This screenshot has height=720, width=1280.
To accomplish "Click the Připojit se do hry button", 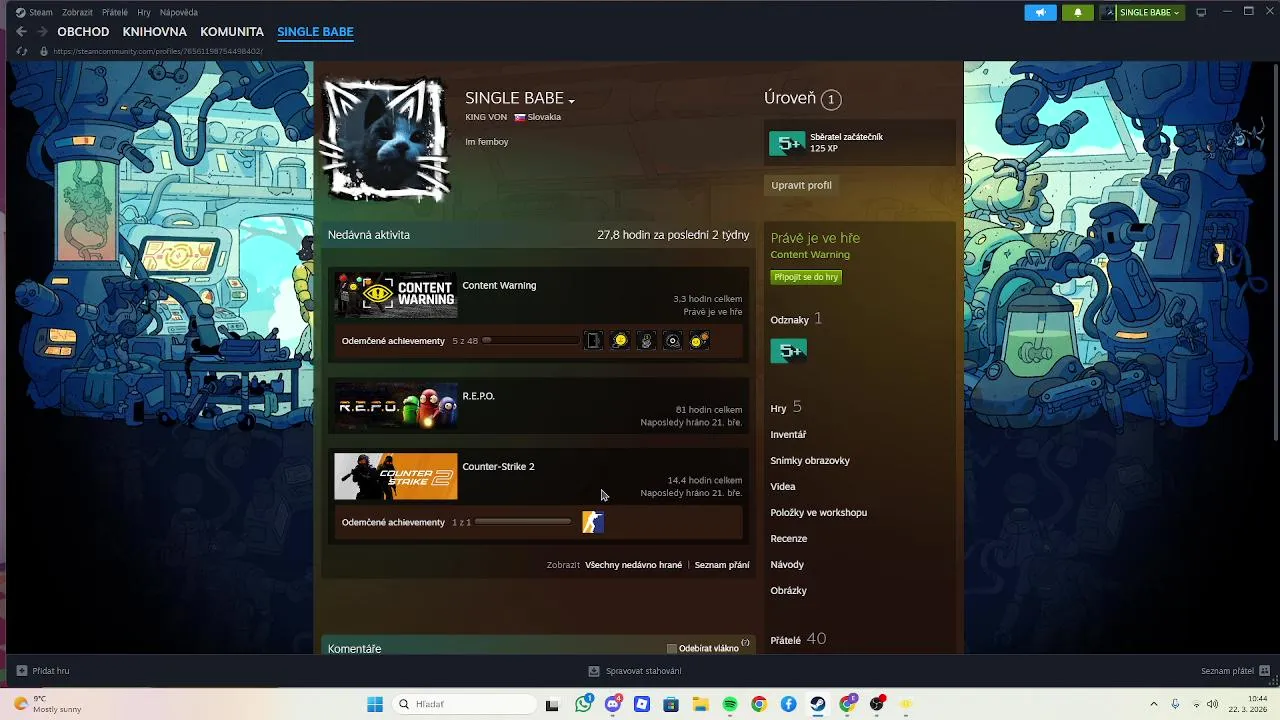I will point(806,277).
